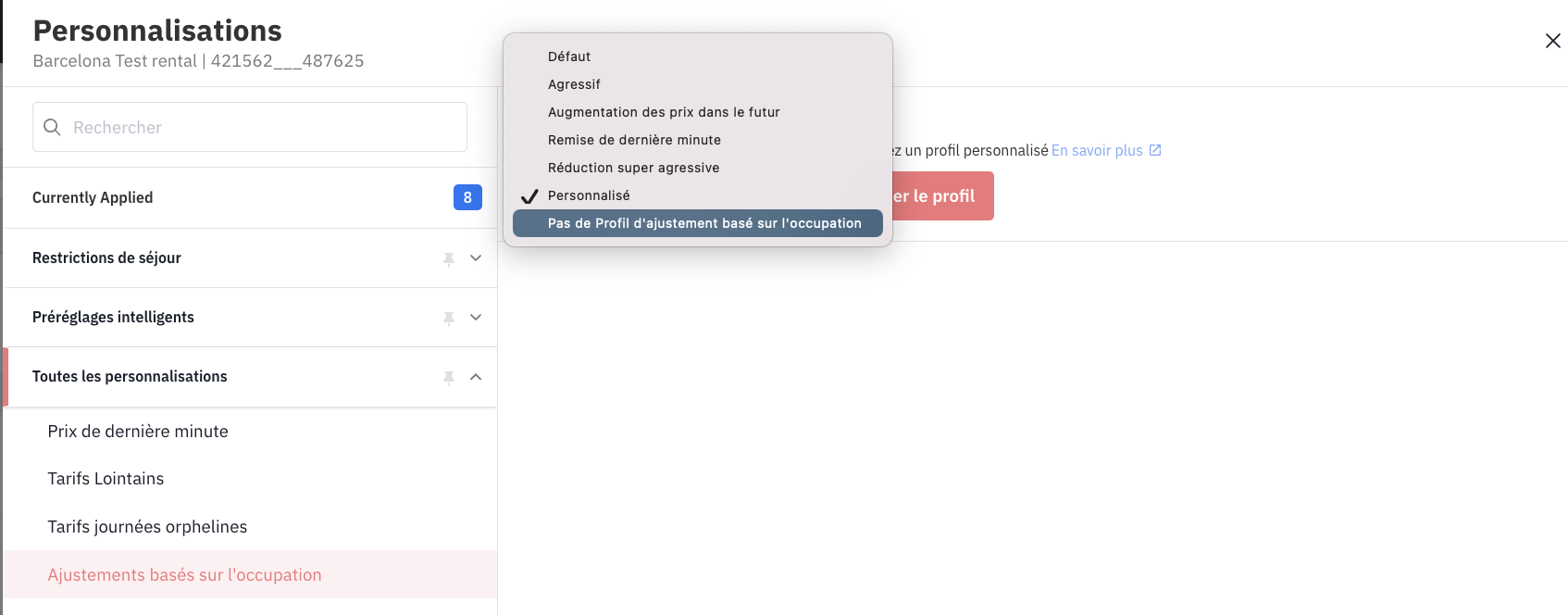Expand the Restrictions de séjour chevron
This screenshot has height=615, width=1568.
(476, 258)
